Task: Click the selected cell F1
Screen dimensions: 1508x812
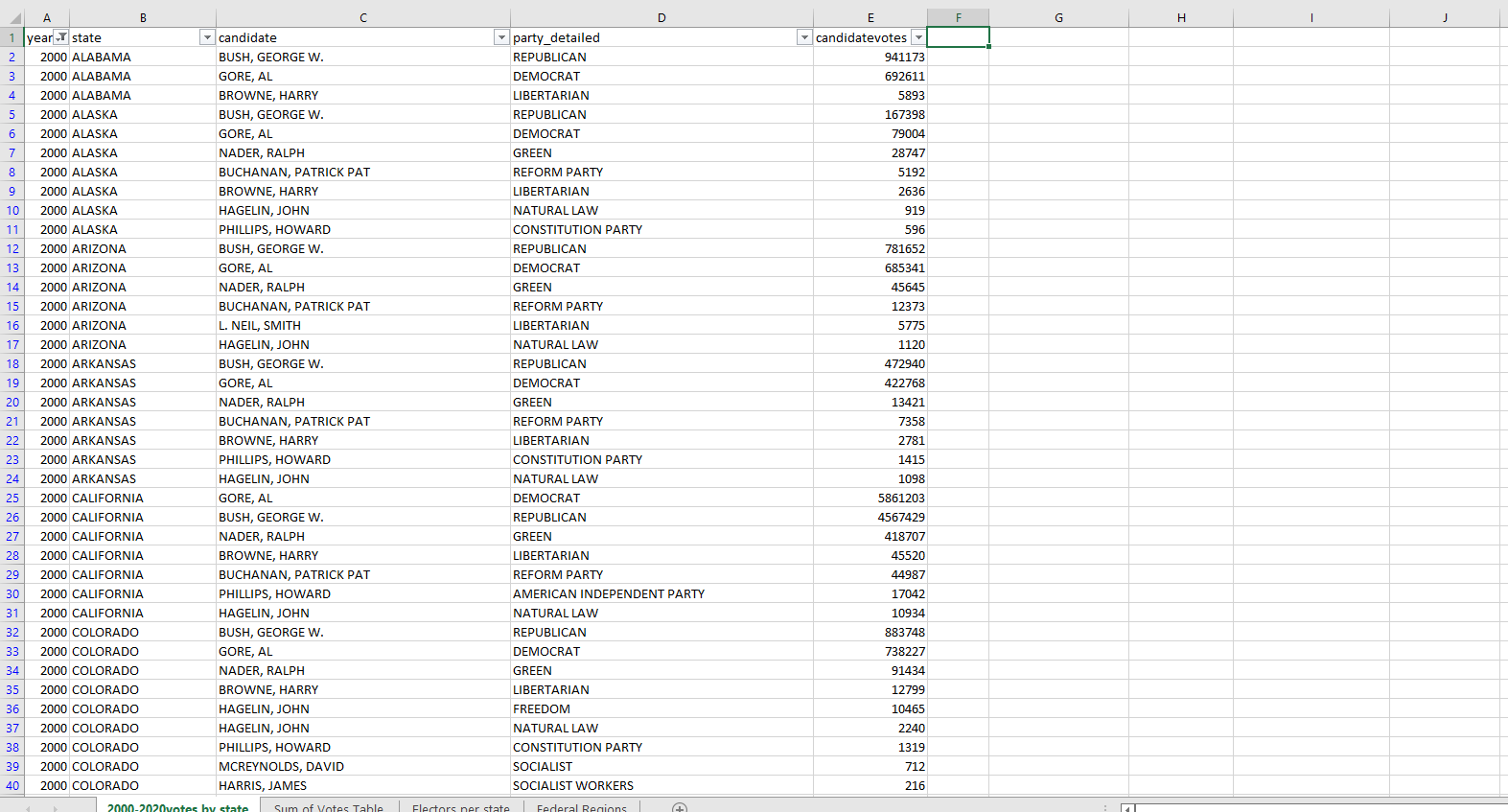Action: tap(958, 37)
